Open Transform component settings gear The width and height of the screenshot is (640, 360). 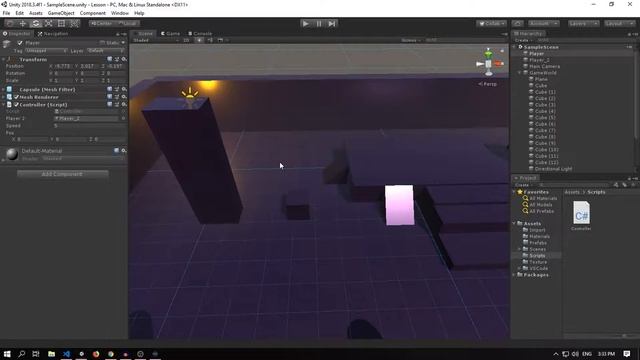click(x=124, y=59)
